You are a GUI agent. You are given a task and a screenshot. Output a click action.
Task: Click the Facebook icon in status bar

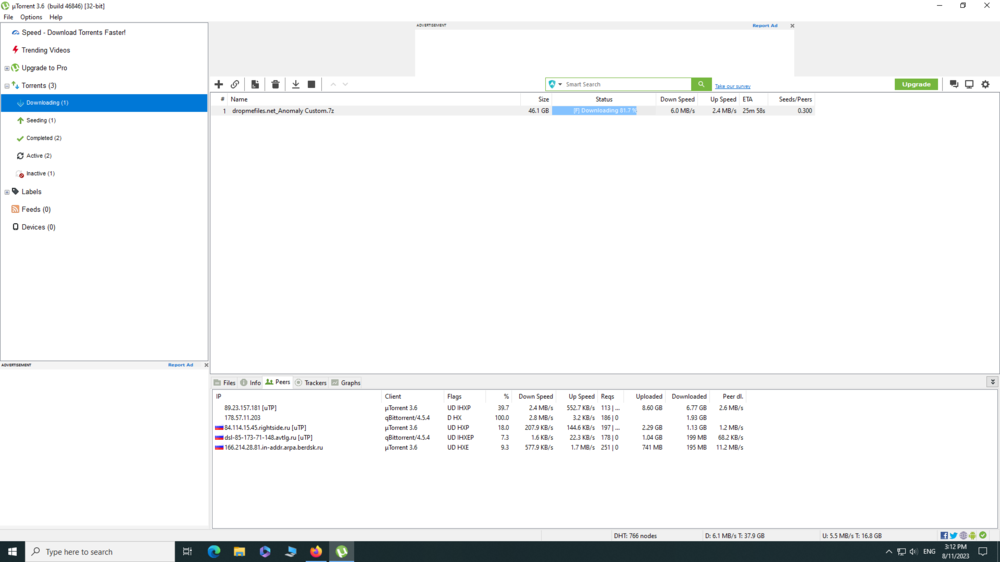(944, 535)
